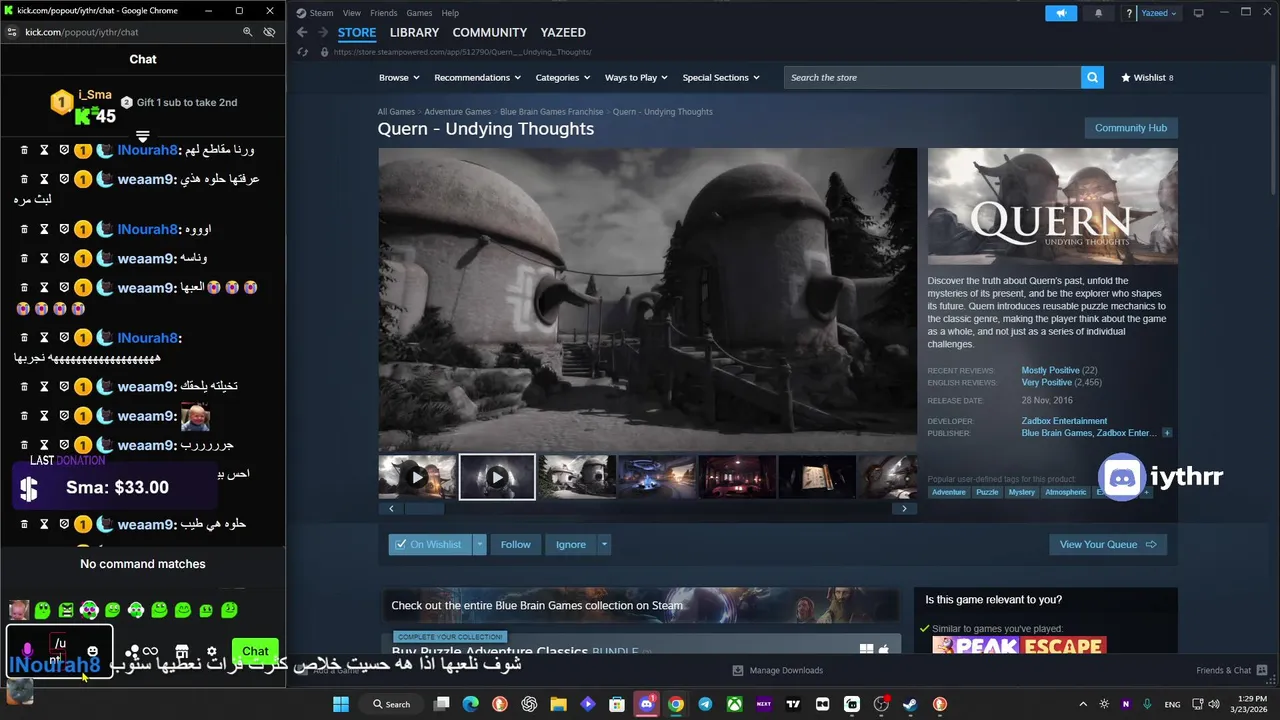Click the Search the store field
Viewport: 1280px width, 720px height.
click(932, 77)
